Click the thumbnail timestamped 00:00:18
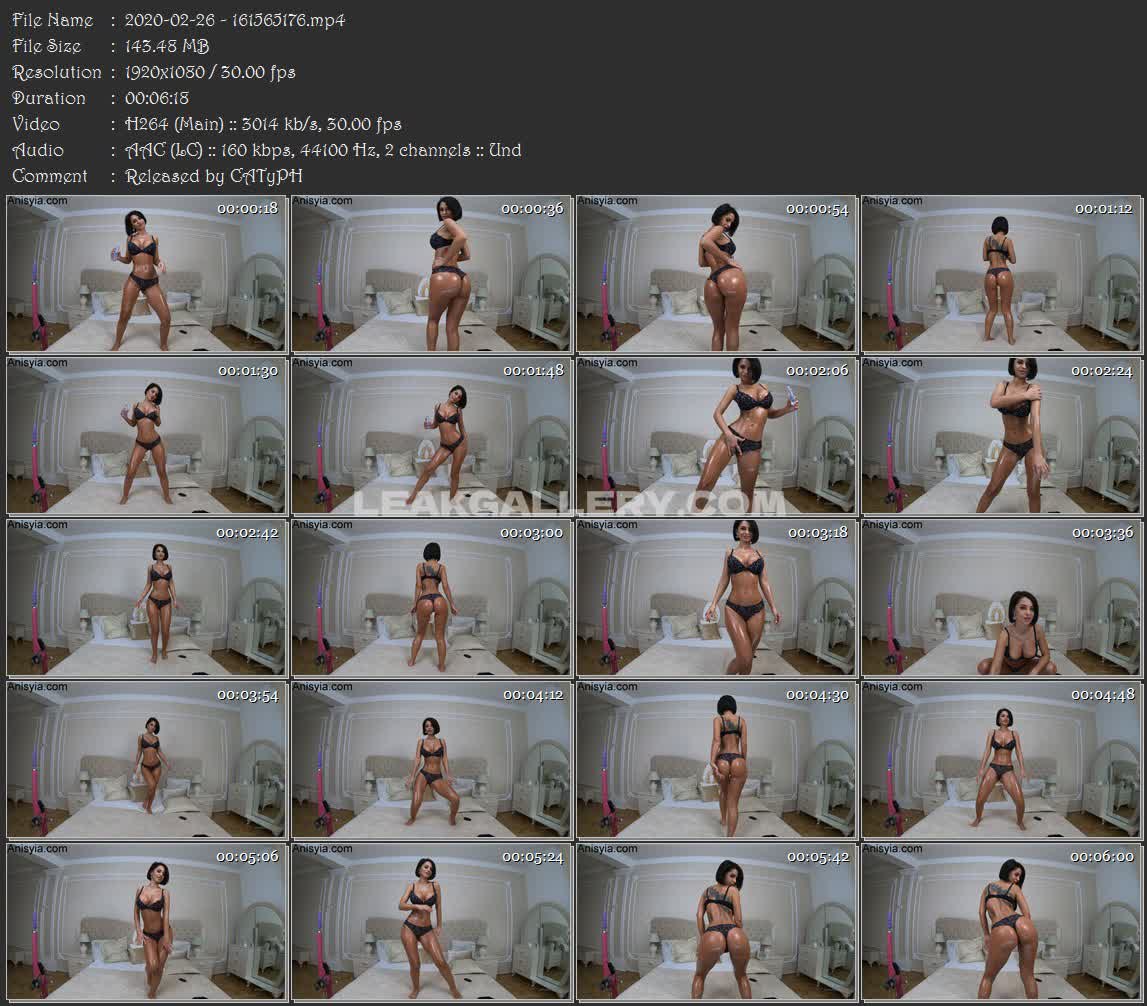This screenshot has height=1006, width=1147. pyautogui.click(x=146, y=273)
